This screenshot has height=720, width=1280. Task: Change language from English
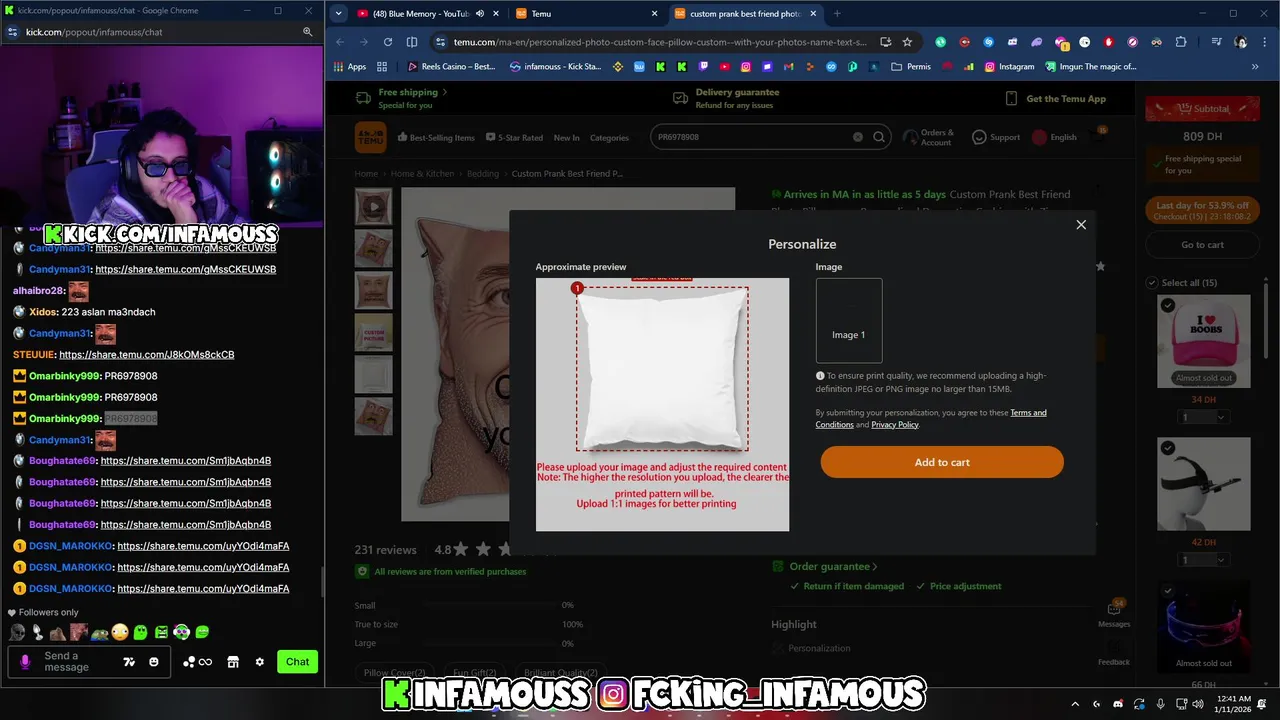pos(1055,138)
